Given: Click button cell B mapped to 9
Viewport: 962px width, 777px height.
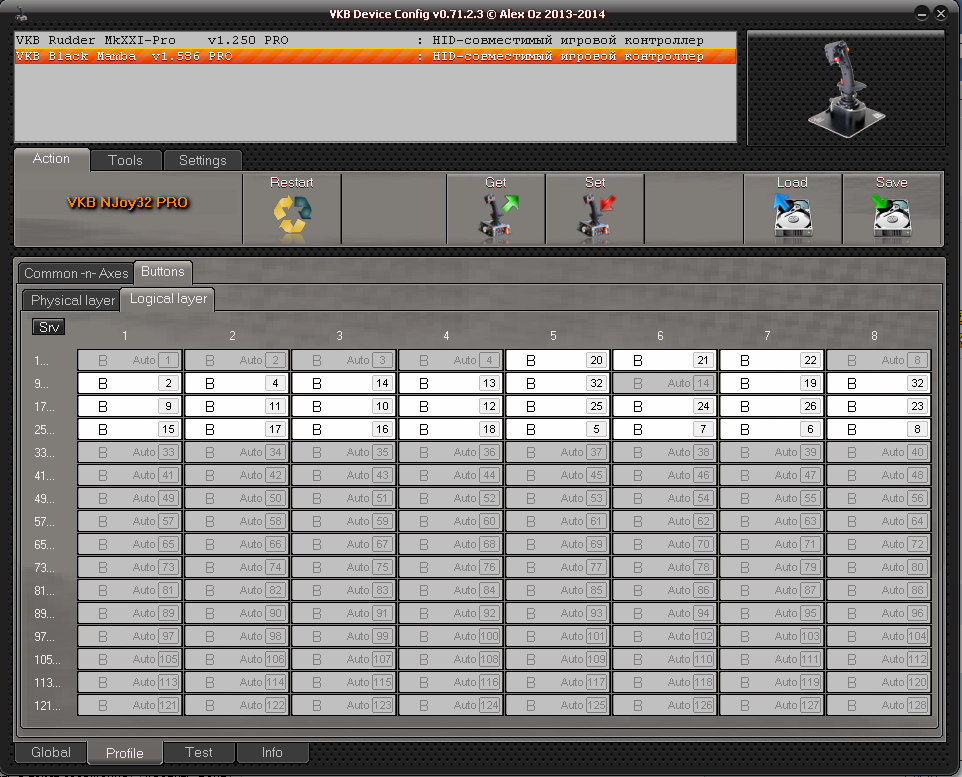Looking at the screenshot, I should click(x=129, y=406).
